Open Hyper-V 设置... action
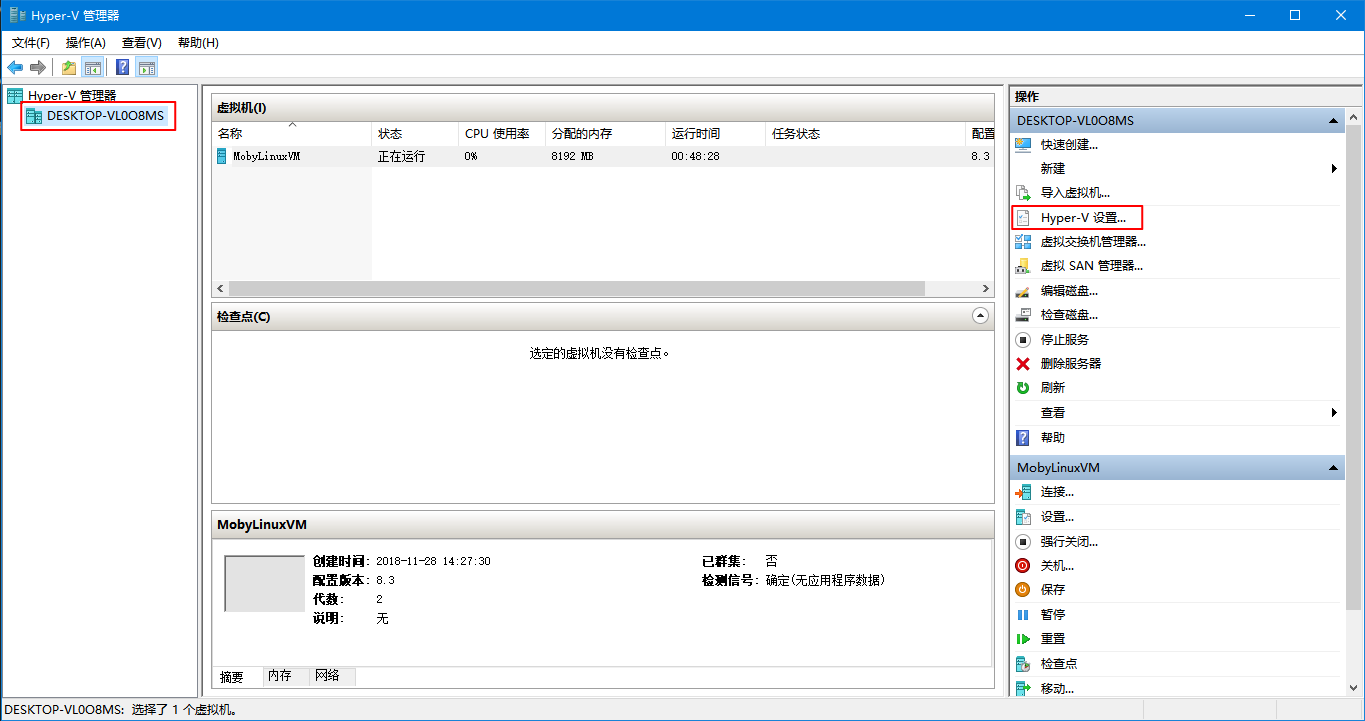Image resolution: width=1365 pixels, height=721 pixels. (x=1083, y=217)
